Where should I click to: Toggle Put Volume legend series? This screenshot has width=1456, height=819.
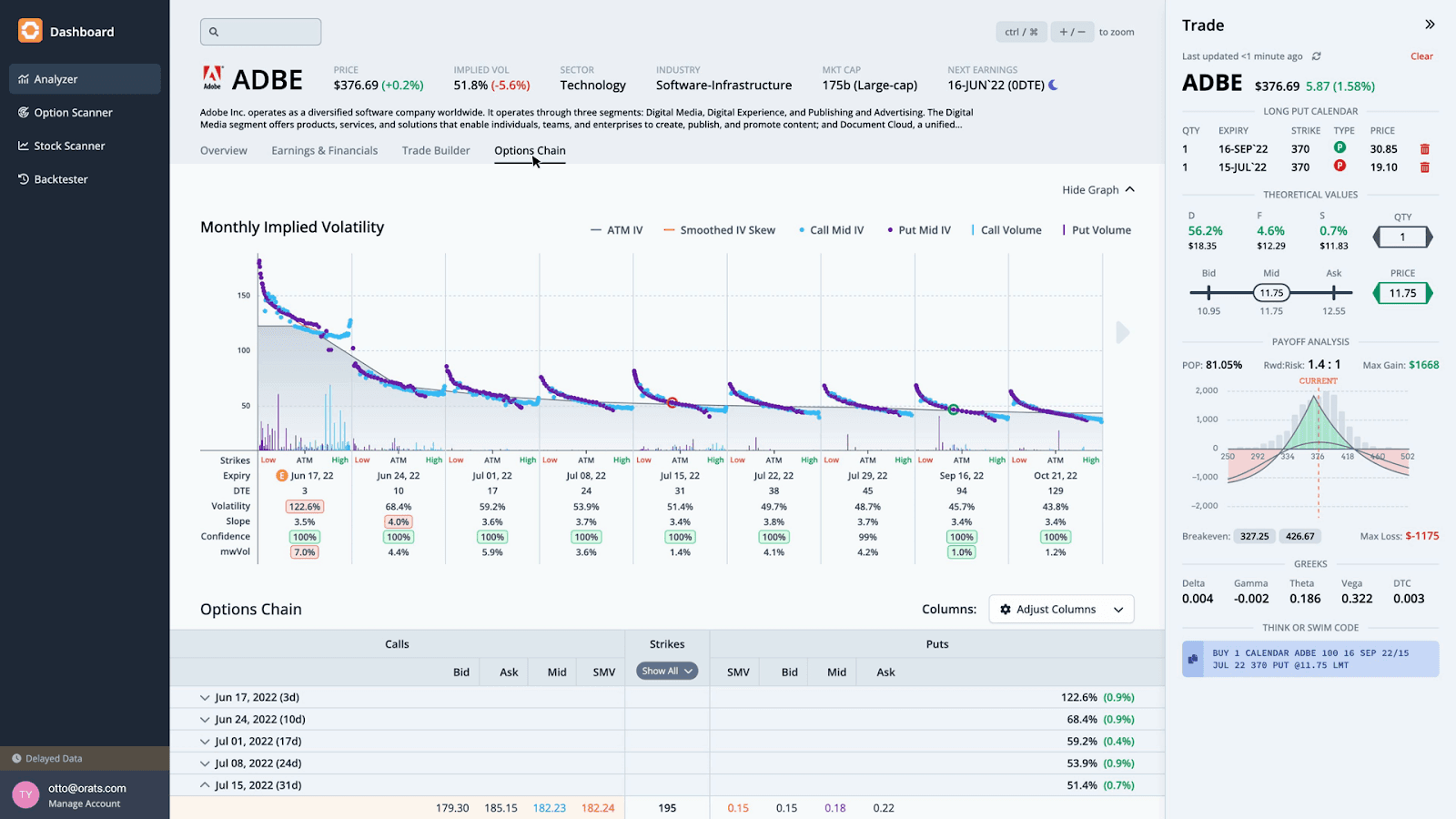pyautogui.click(x=1097, y=230)
